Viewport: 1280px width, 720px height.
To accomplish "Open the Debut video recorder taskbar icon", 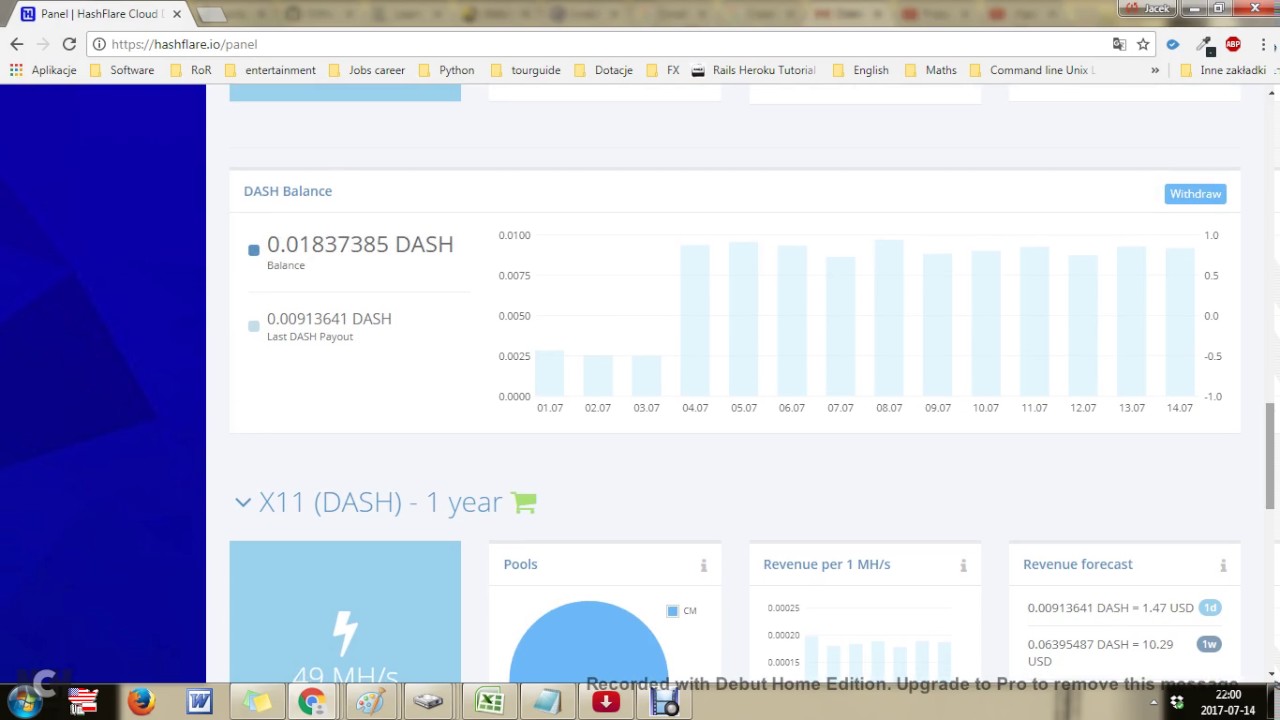I will (x=664, y=702).
